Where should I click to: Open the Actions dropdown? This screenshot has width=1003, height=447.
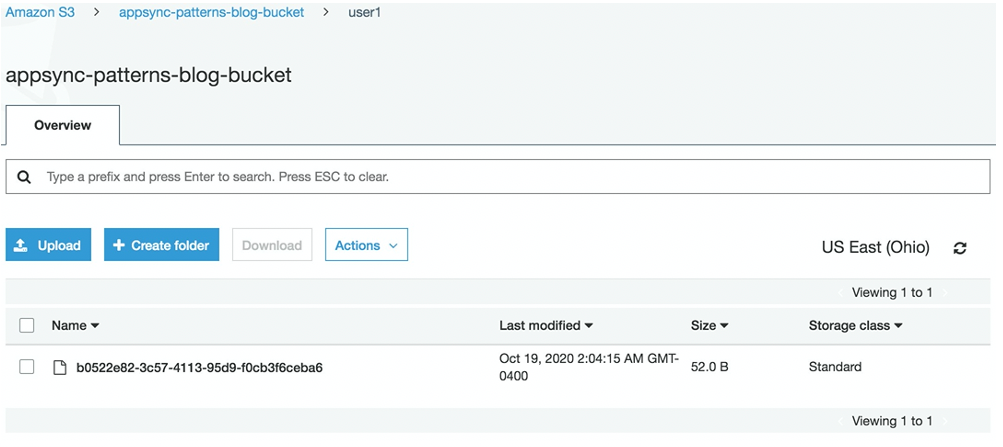tap(367, 245)
